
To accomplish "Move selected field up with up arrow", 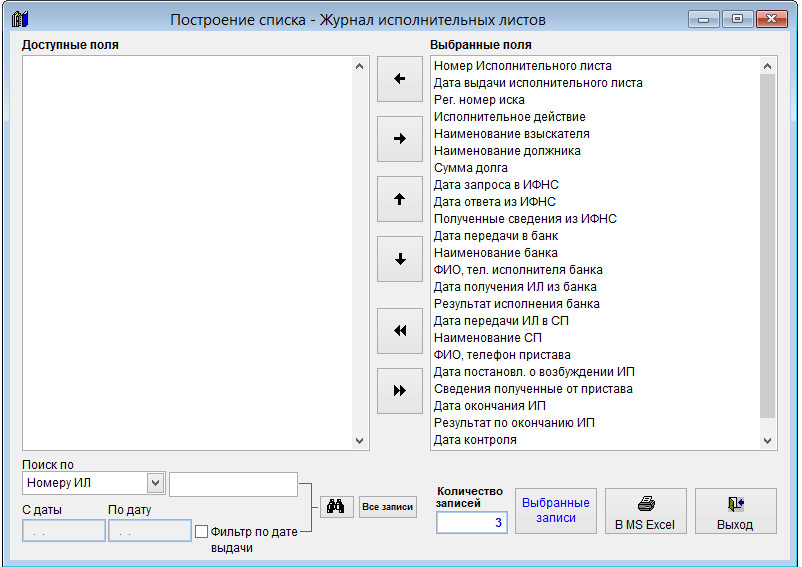I will point(399,199).
